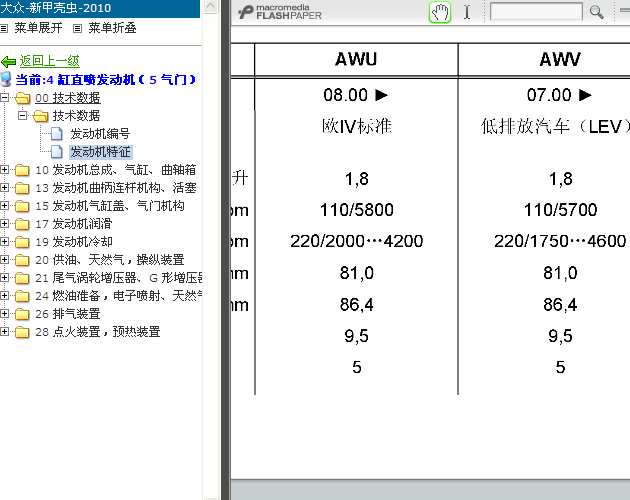The width and height of the screenshot is (630, 500).
Task: Expand 10 发动机总成、气缸、曲轴箱 node
Action: [x=4, y=170]
